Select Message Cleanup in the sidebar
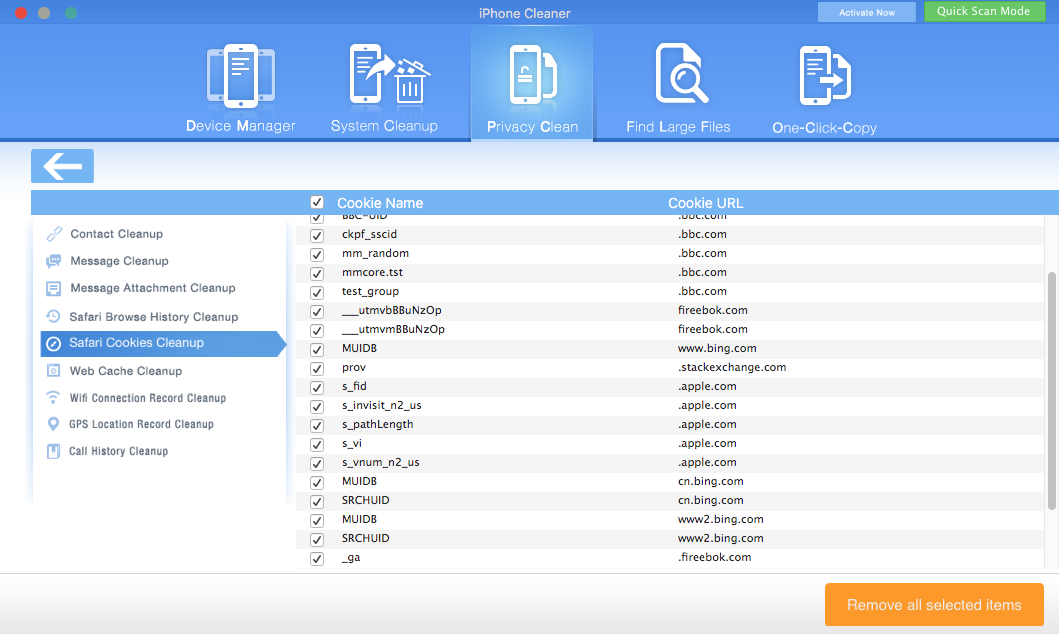 click(x=120, y=261)
